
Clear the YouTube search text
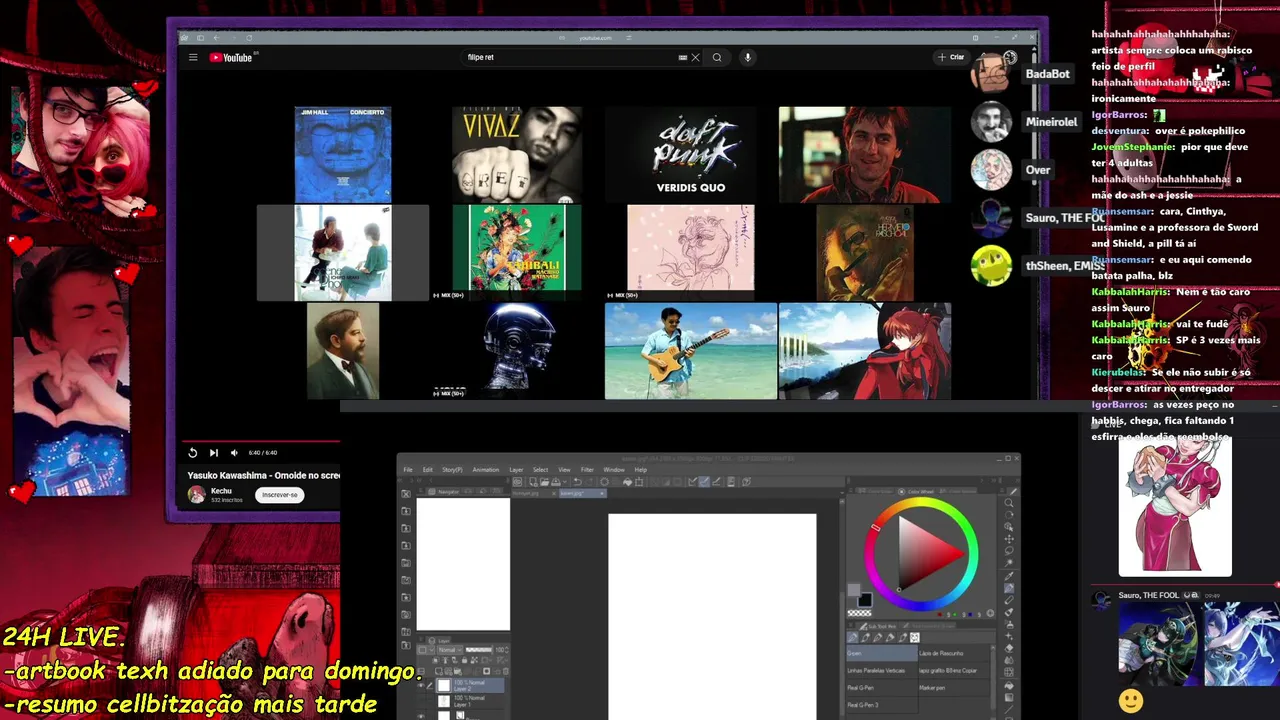coord(695,57)
